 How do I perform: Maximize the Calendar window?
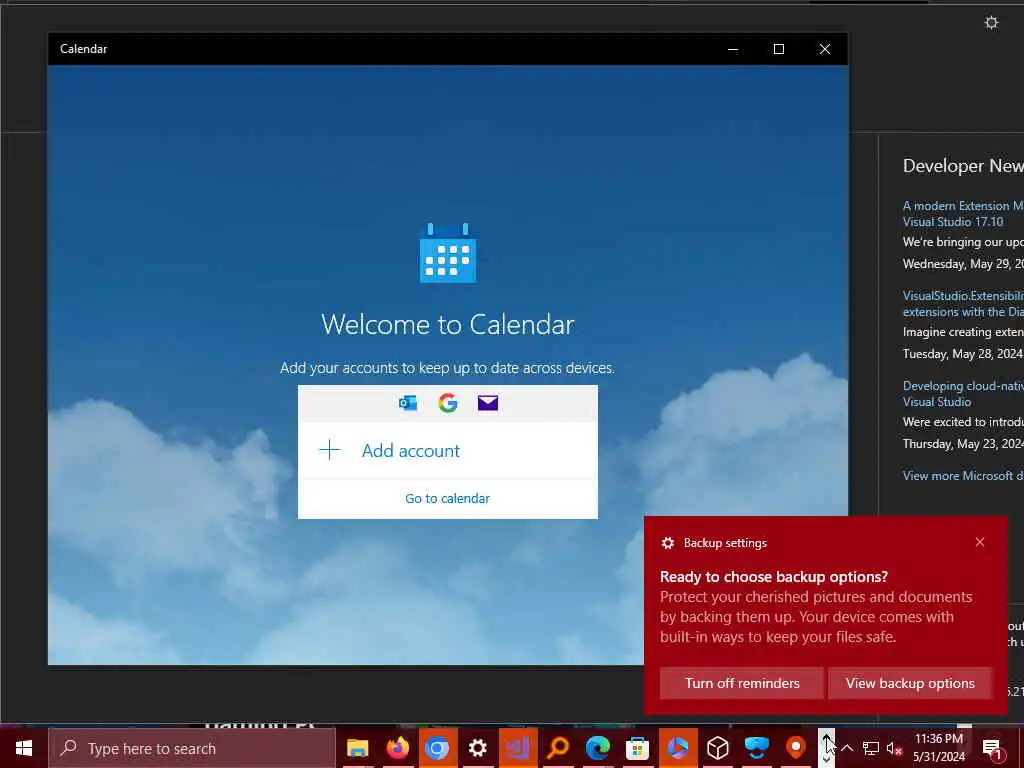tap(778, 49)
